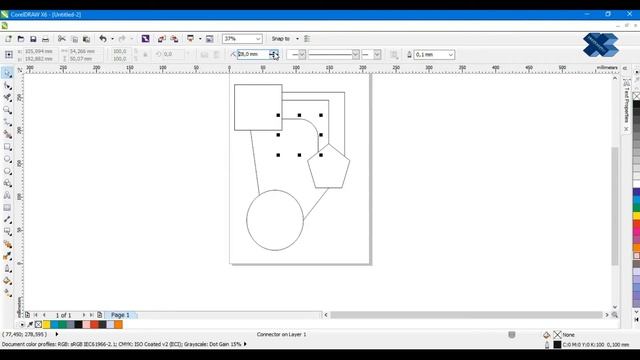The height and width of the screenshot is (360, 640).
Task: Select the Dimension tool in the toolbox
Action: click(x=7, y=220)
